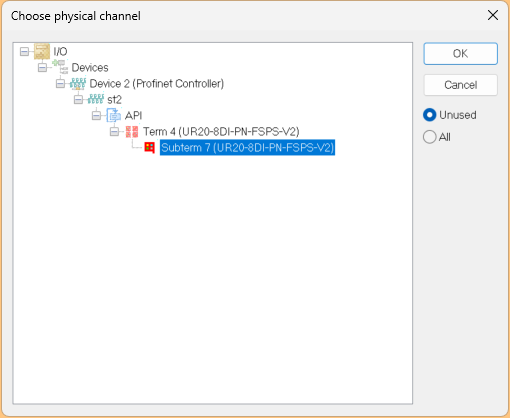Collapse Device 2 Profinet Controller node
This screenshot has width=510, height=418.
click(x=60, y=83)
